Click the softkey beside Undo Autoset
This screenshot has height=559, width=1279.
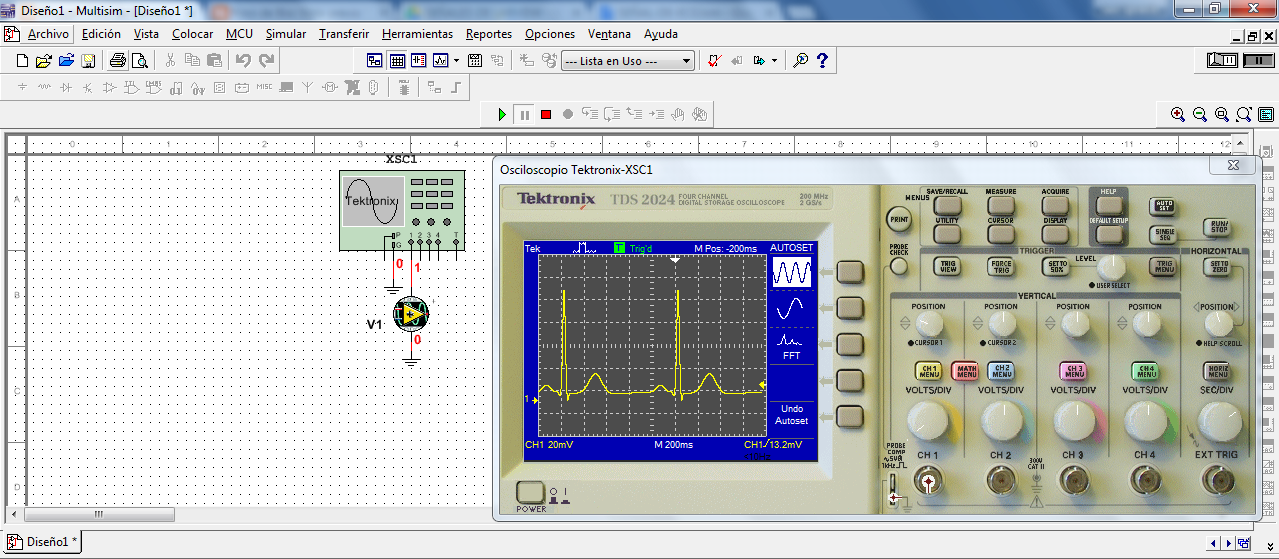pyautogui.click(x=850, y=417)
